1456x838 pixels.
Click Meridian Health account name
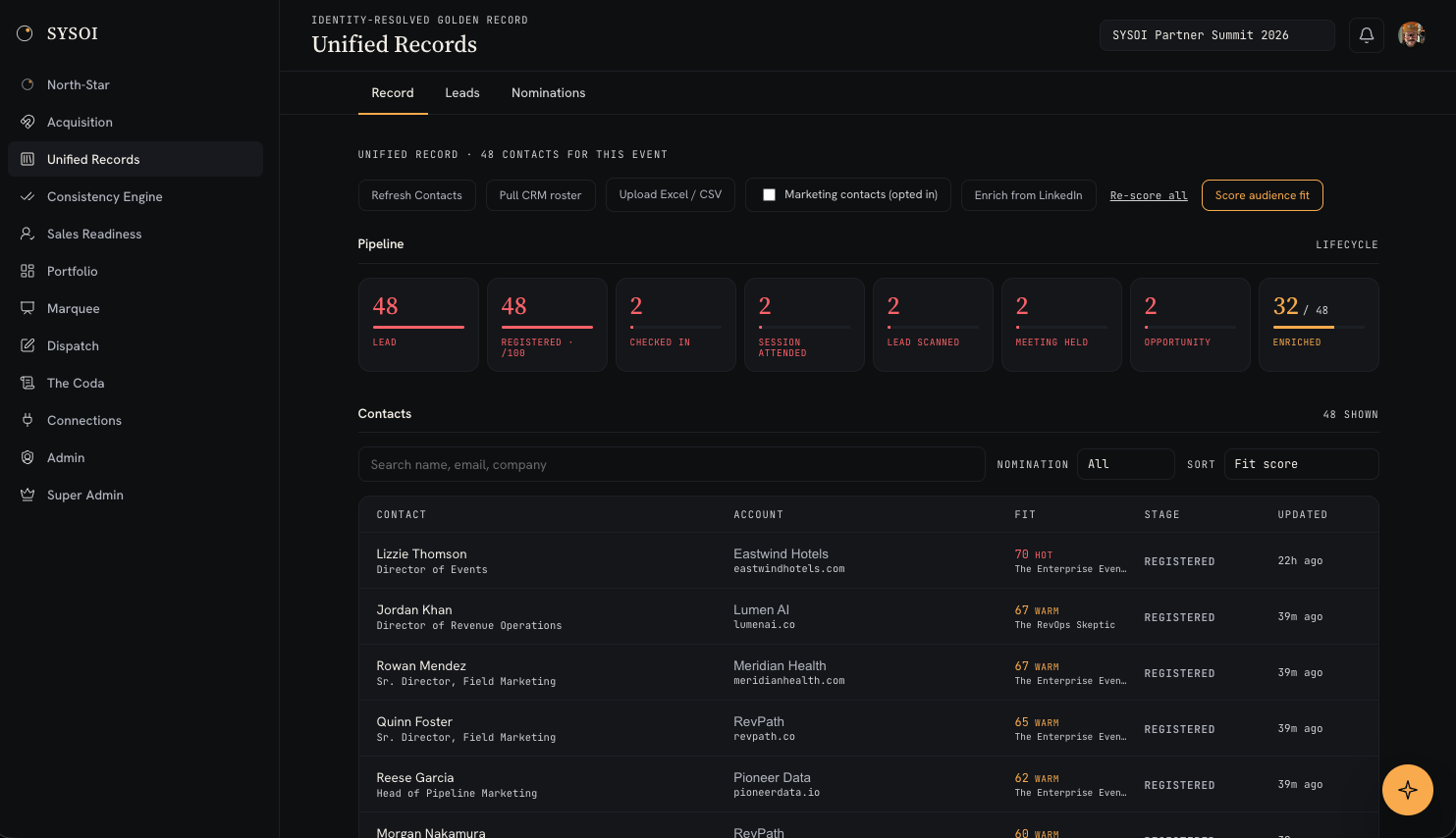[x=780, y=666]
